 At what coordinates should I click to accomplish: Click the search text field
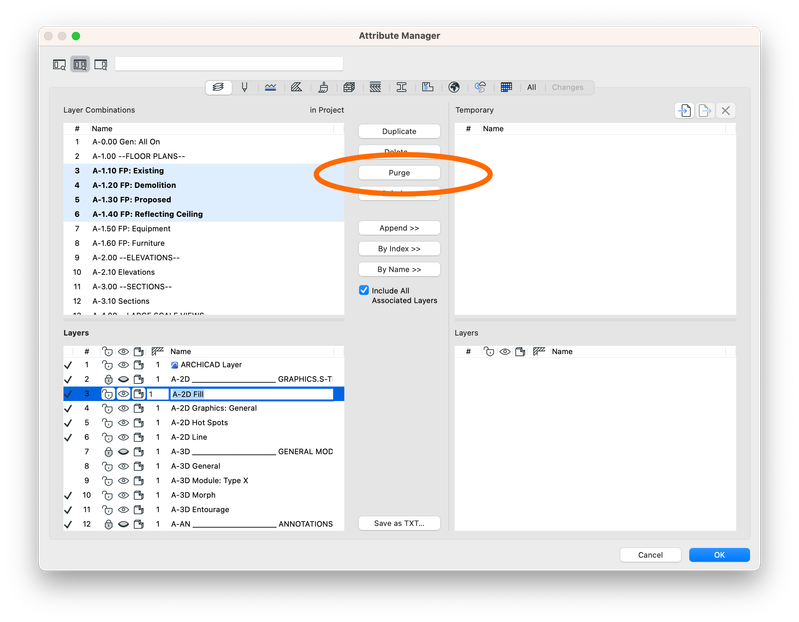(229, 64)
